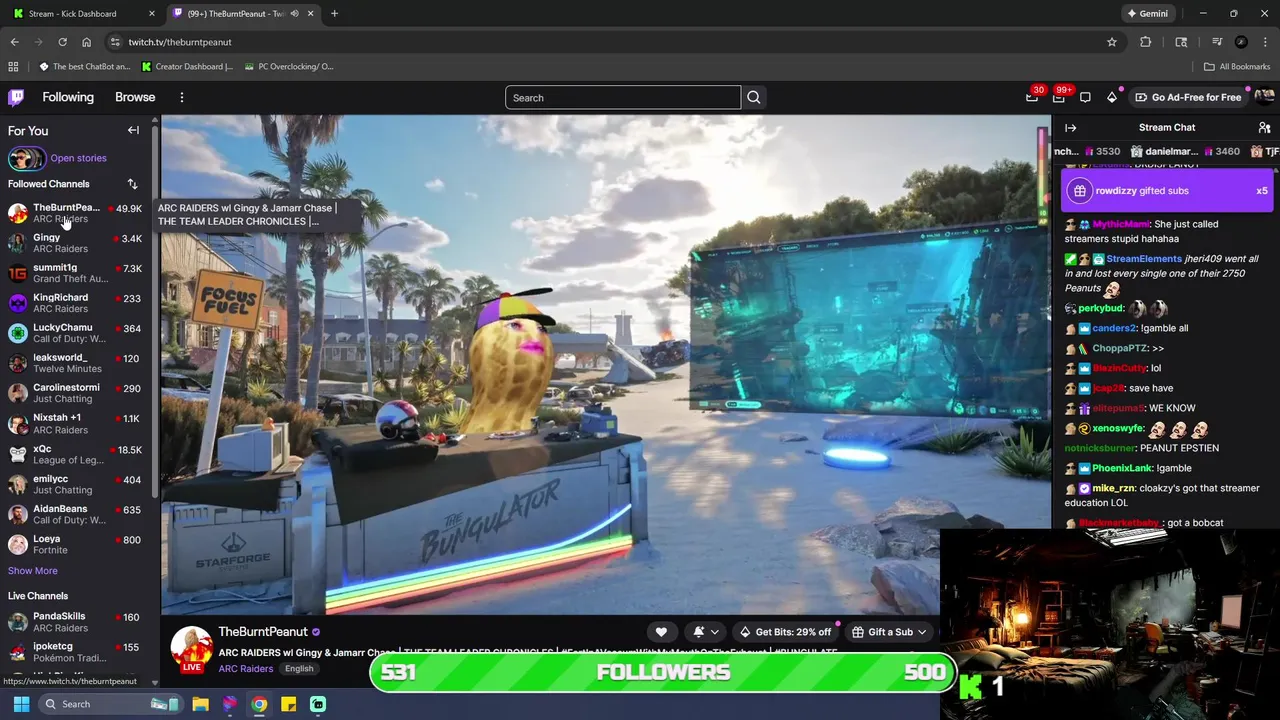Mute the audio of the Twitch tab
Image resolution: width=1280 pixels, height=720 pixels.
(x=294, y=14)
